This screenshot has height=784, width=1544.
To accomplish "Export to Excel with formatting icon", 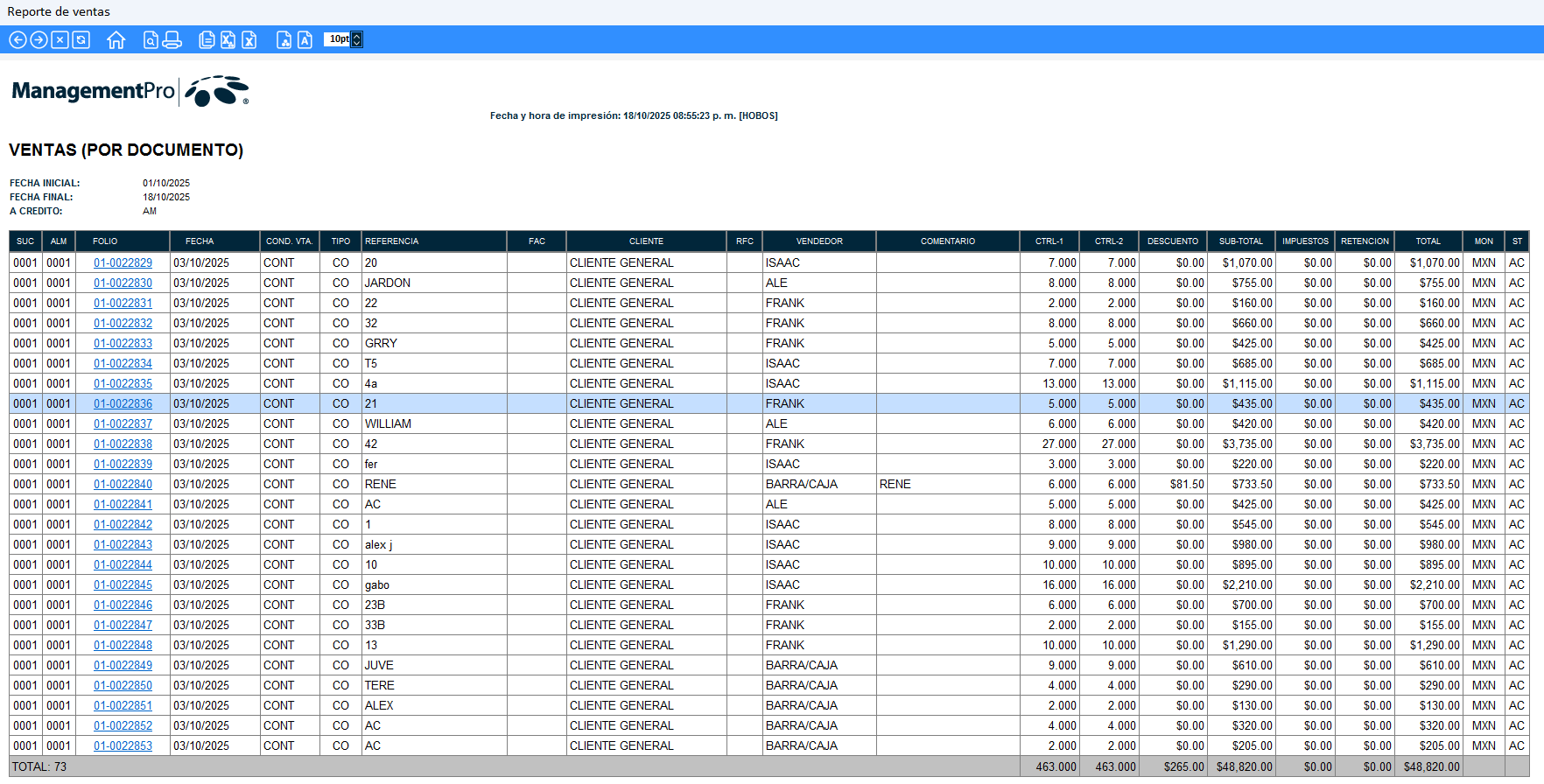I will click(228, 39).
